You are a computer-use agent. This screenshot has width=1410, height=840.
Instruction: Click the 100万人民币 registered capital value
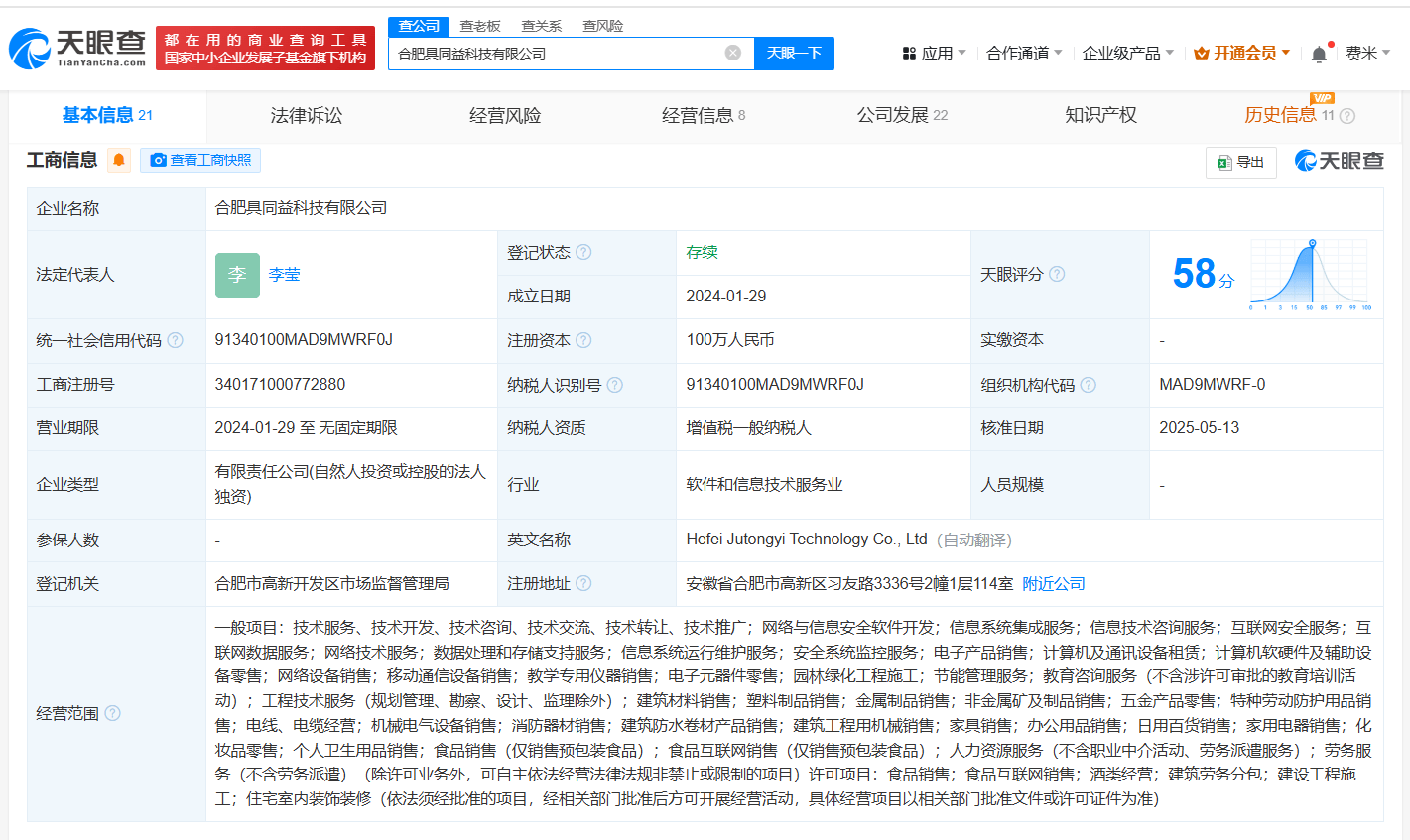click(x=730, y=340)
